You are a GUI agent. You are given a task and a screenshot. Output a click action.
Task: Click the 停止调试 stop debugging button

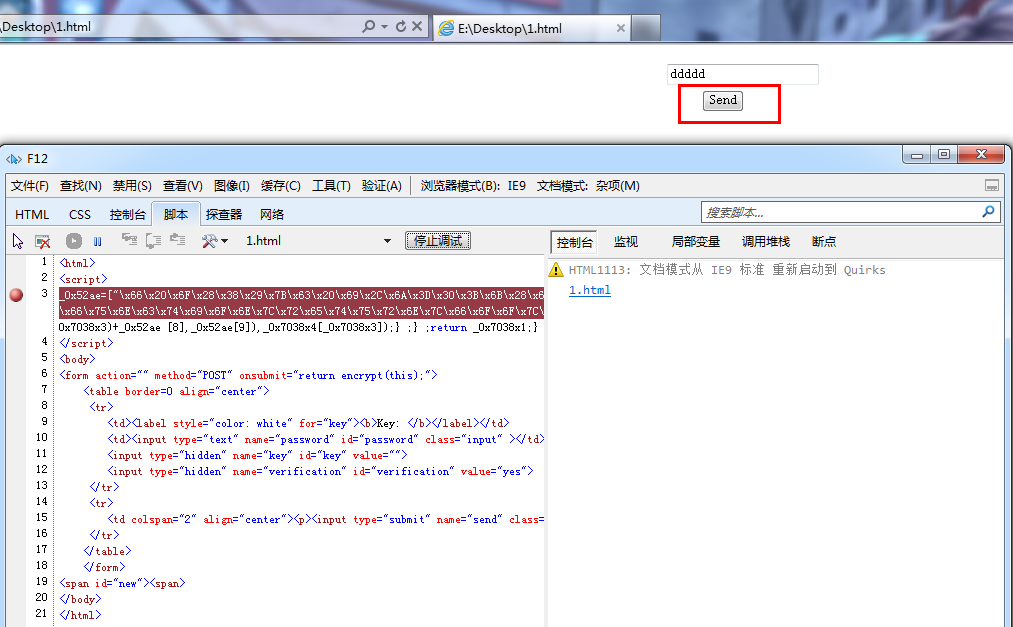point(438,241)
